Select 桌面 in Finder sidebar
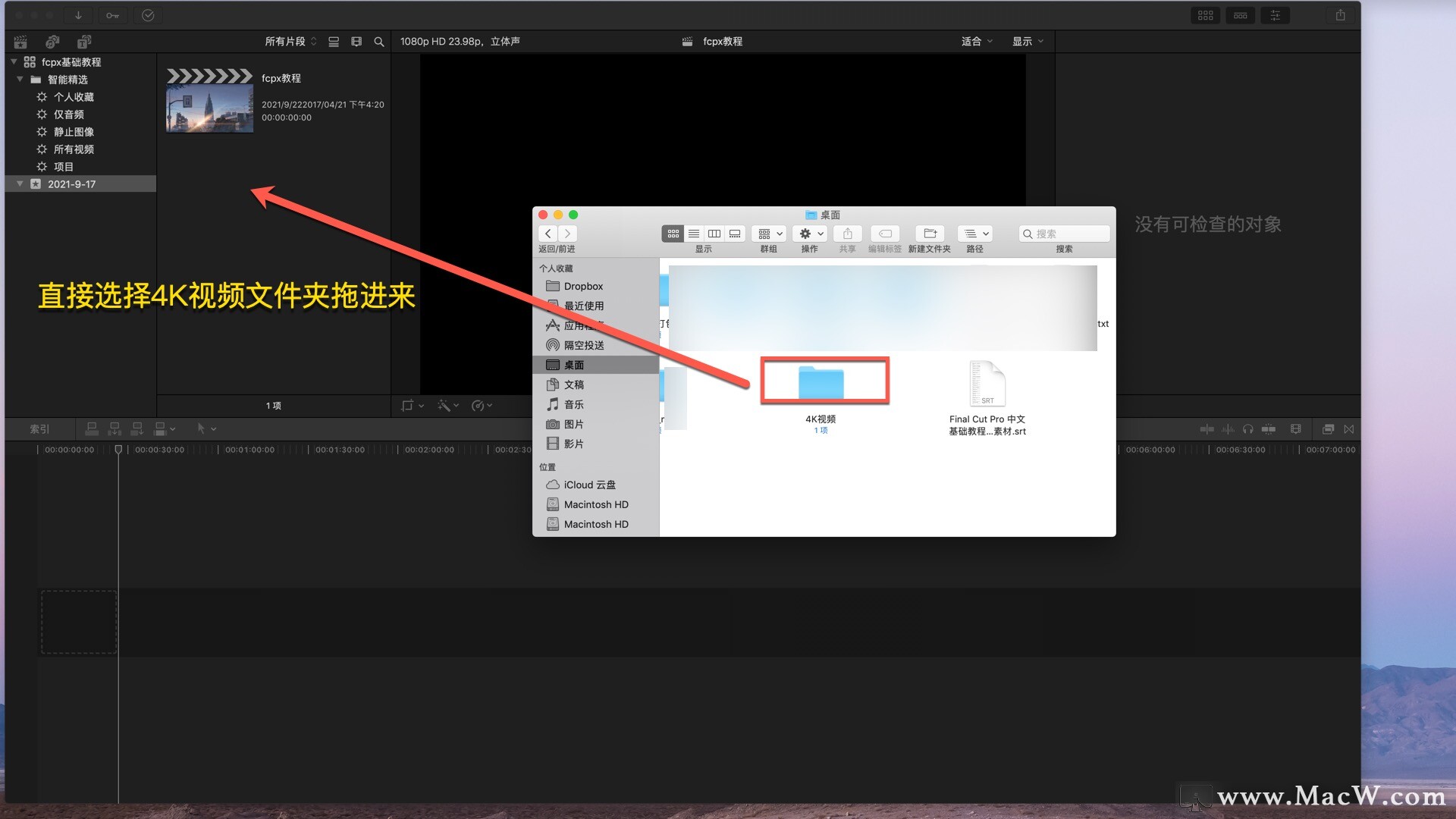 coord(573,365)
